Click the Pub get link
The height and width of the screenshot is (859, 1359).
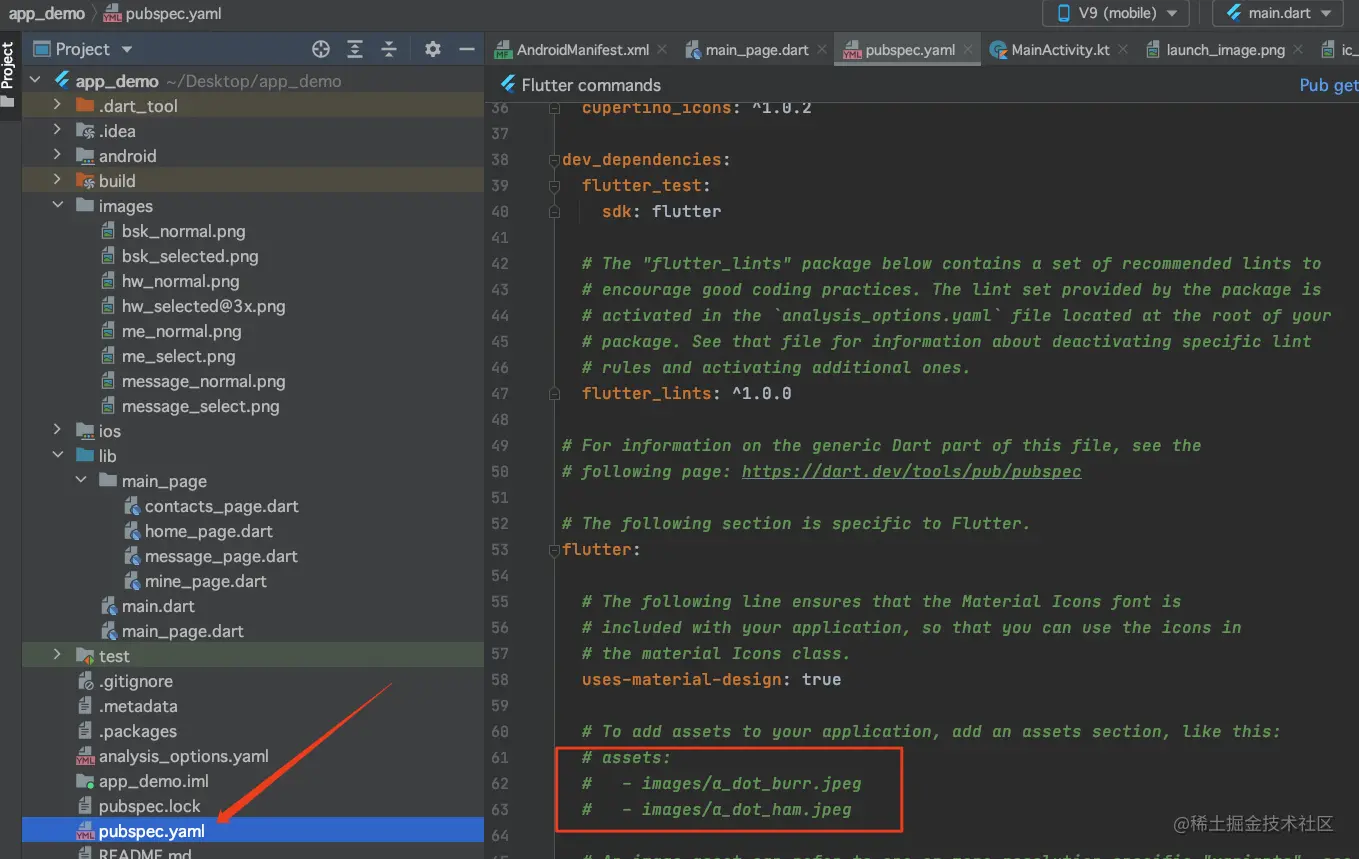(x=1327, y=85)
